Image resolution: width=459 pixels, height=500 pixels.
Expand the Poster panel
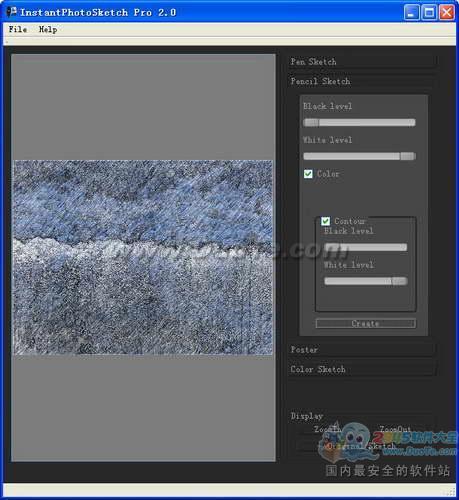[363, 349]
